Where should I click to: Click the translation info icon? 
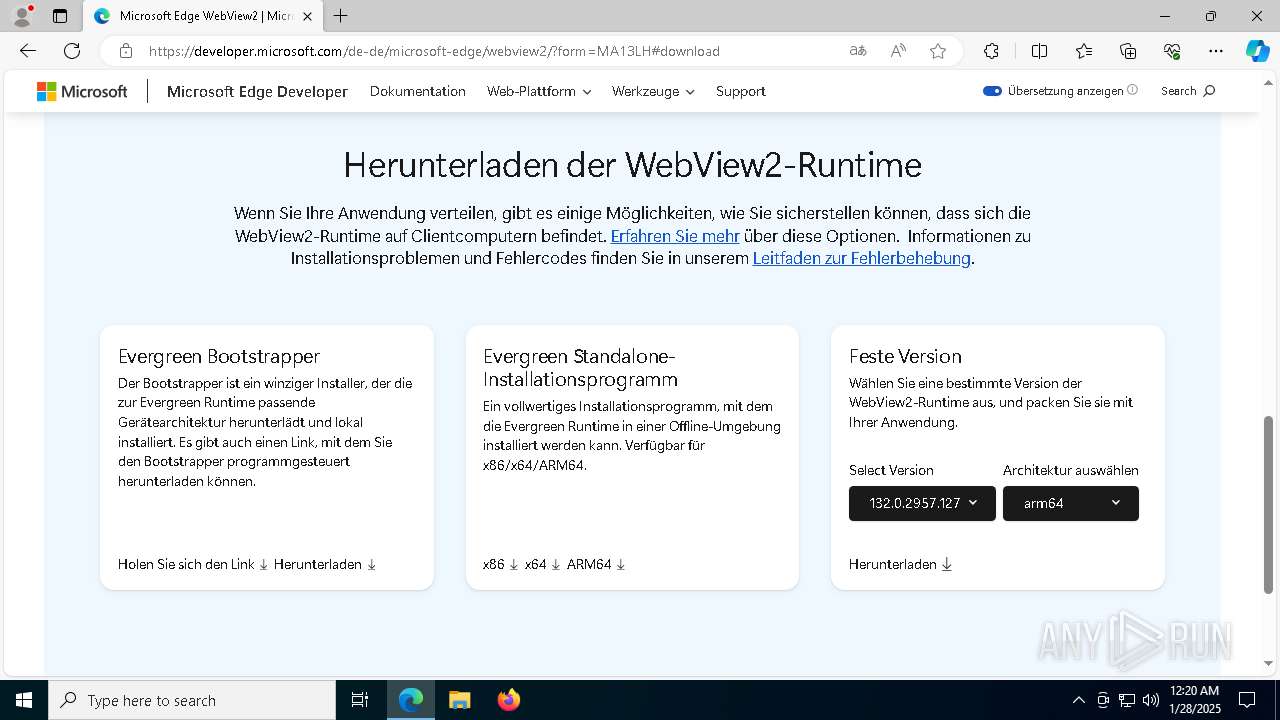click(x=1132, y=90)
